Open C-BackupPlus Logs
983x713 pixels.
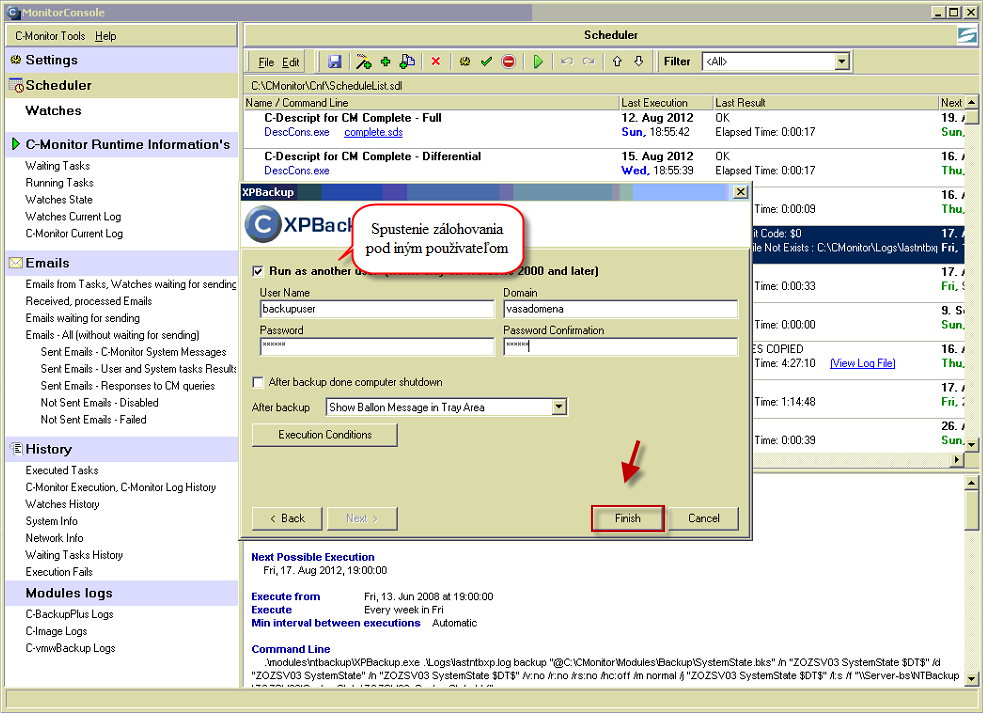pos(69,614)
